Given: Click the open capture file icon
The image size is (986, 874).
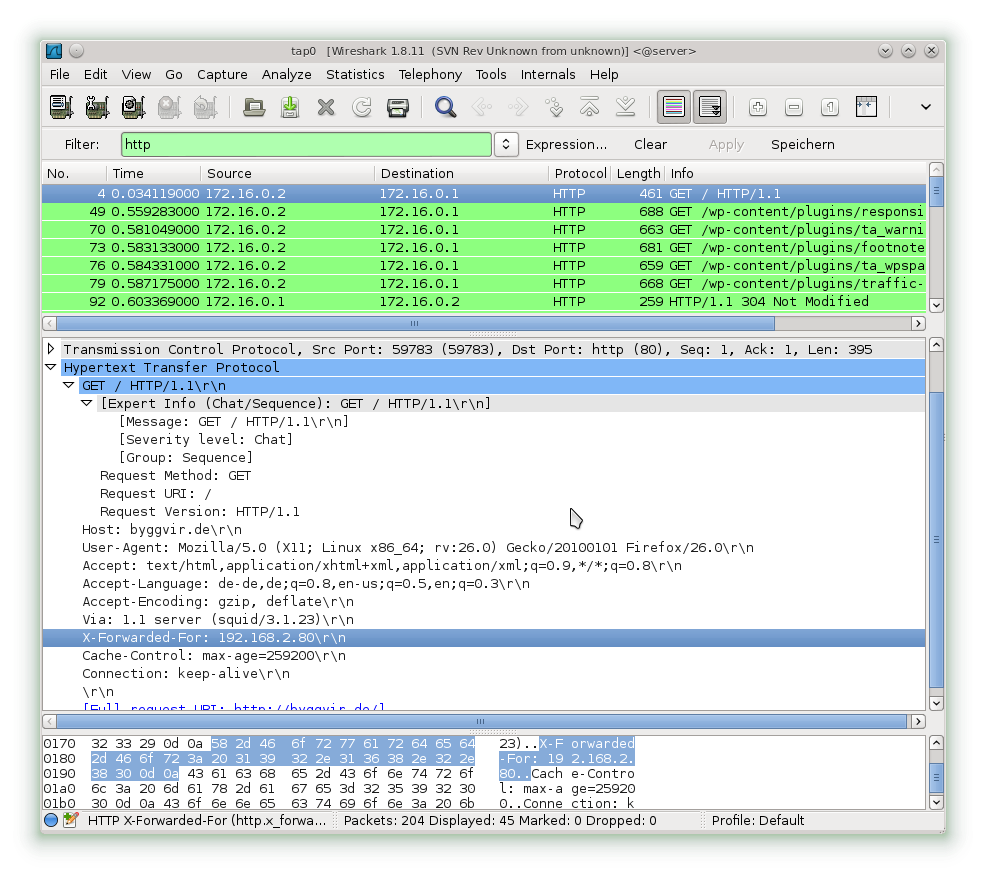Looking at the screenshot, I should pos(255,107).
